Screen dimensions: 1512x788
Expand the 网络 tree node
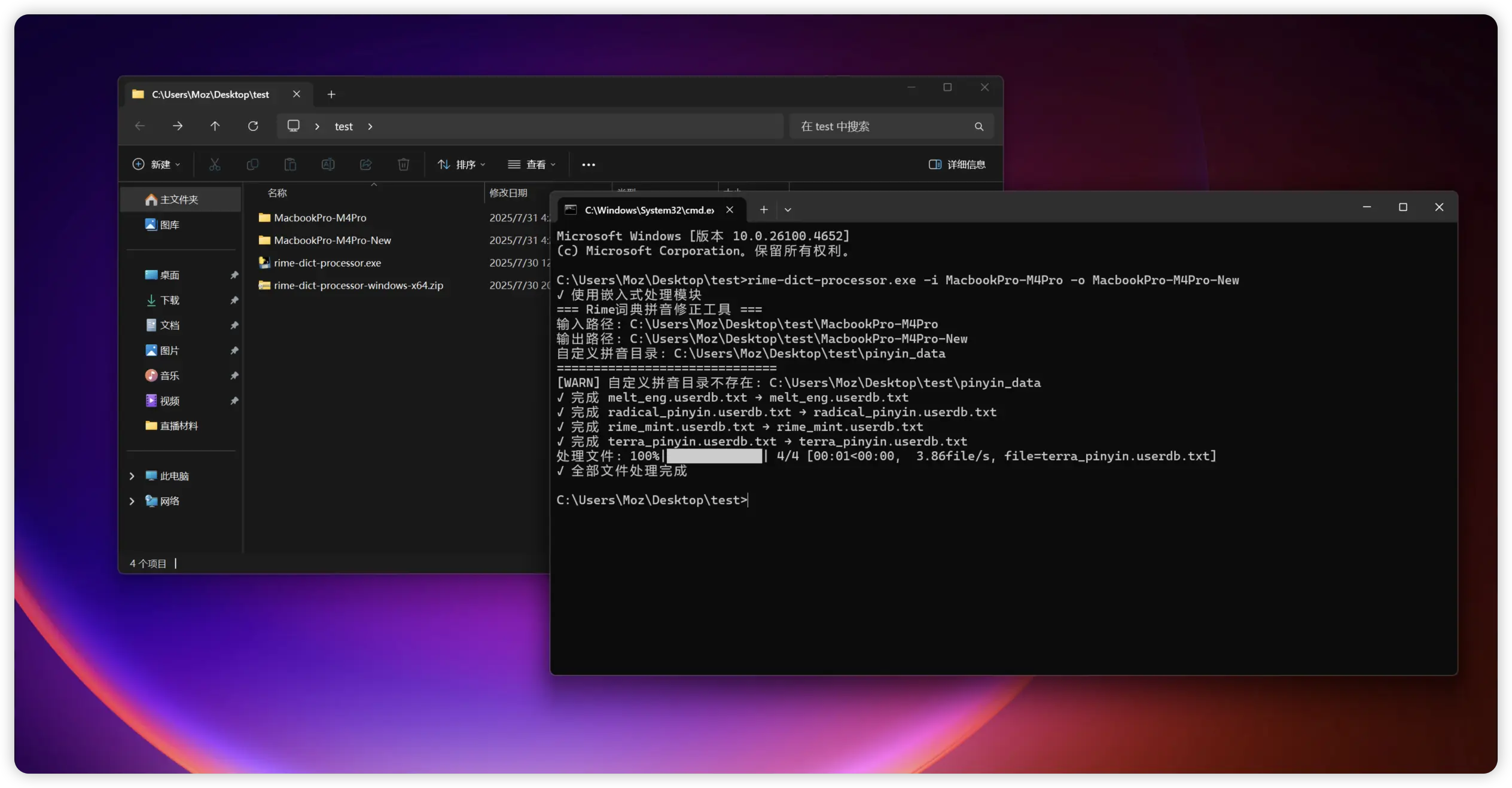[132, 501]
